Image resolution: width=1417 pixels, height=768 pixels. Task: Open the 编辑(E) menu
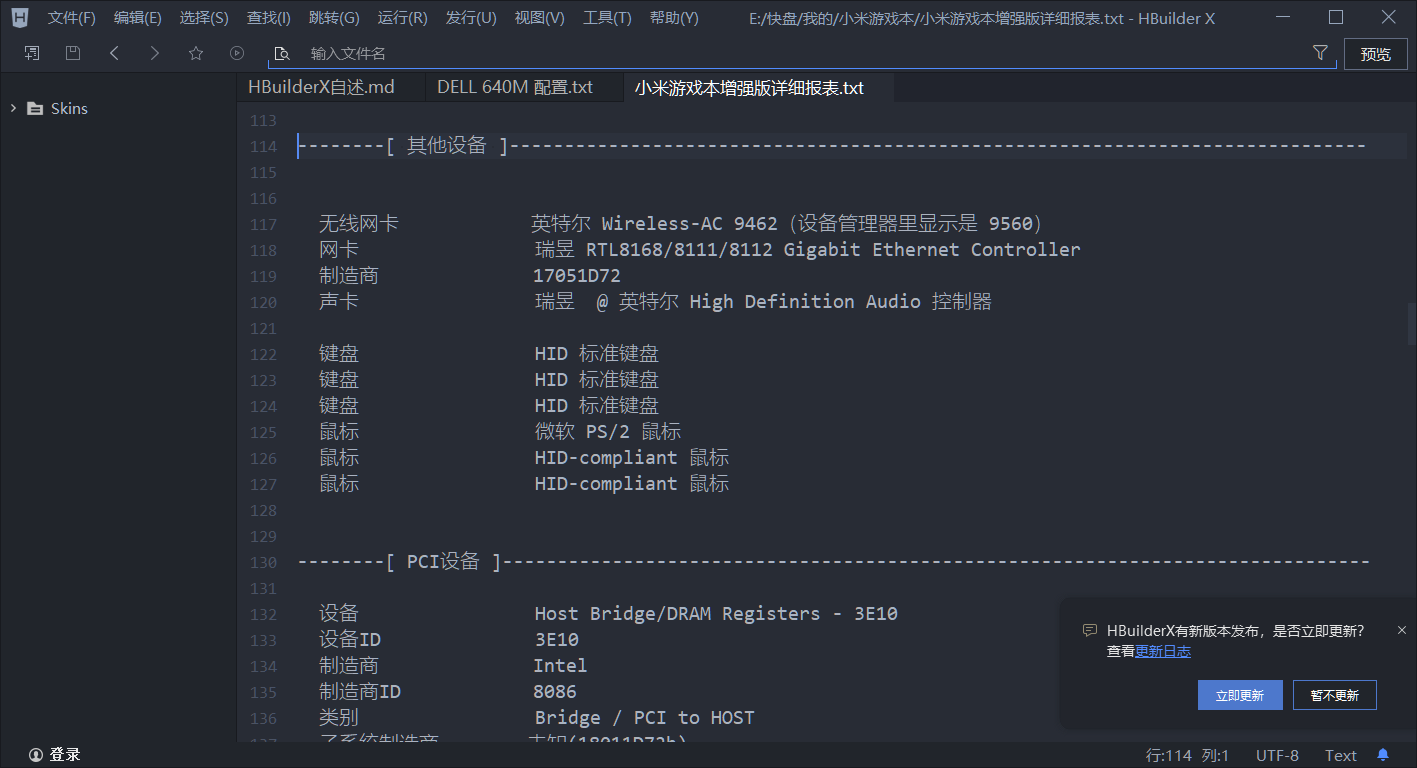tap(138, 18)
